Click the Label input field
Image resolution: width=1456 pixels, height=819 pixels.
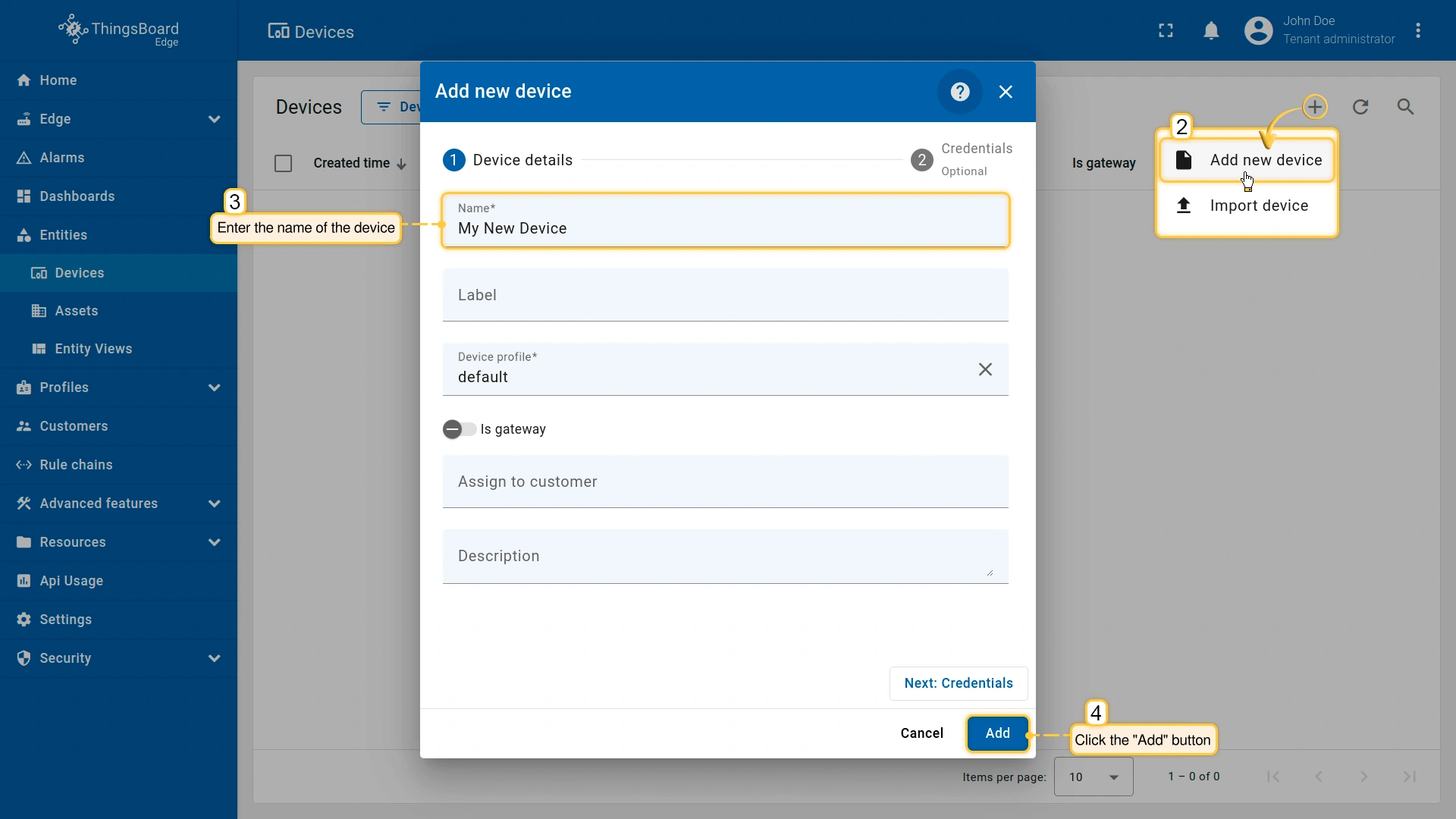click(x=725, y=295)
